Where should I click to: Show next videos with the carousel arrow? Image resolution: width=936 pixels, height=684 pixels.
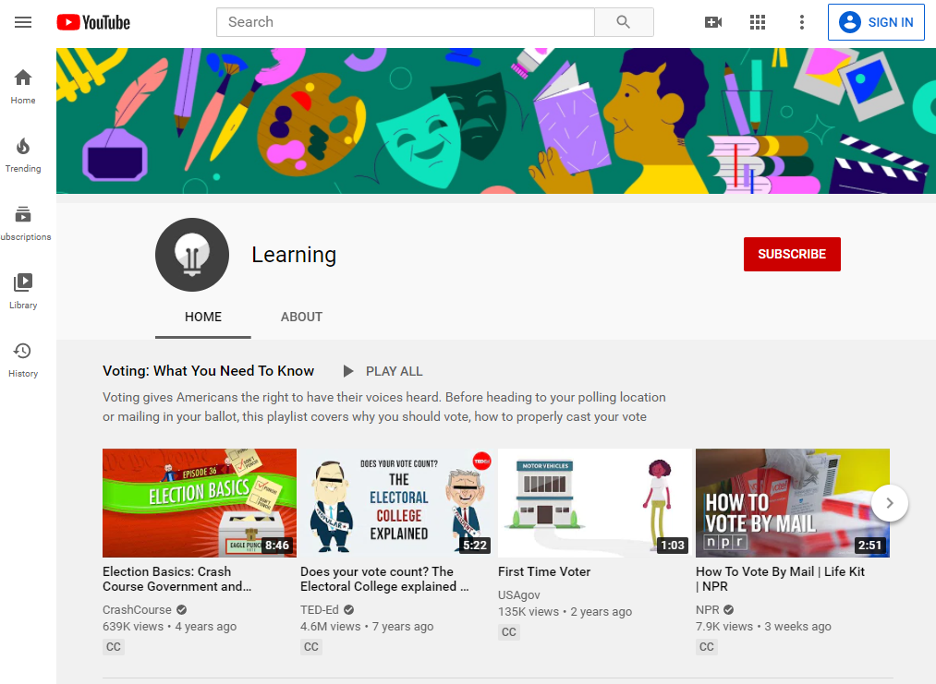point(889,503)
